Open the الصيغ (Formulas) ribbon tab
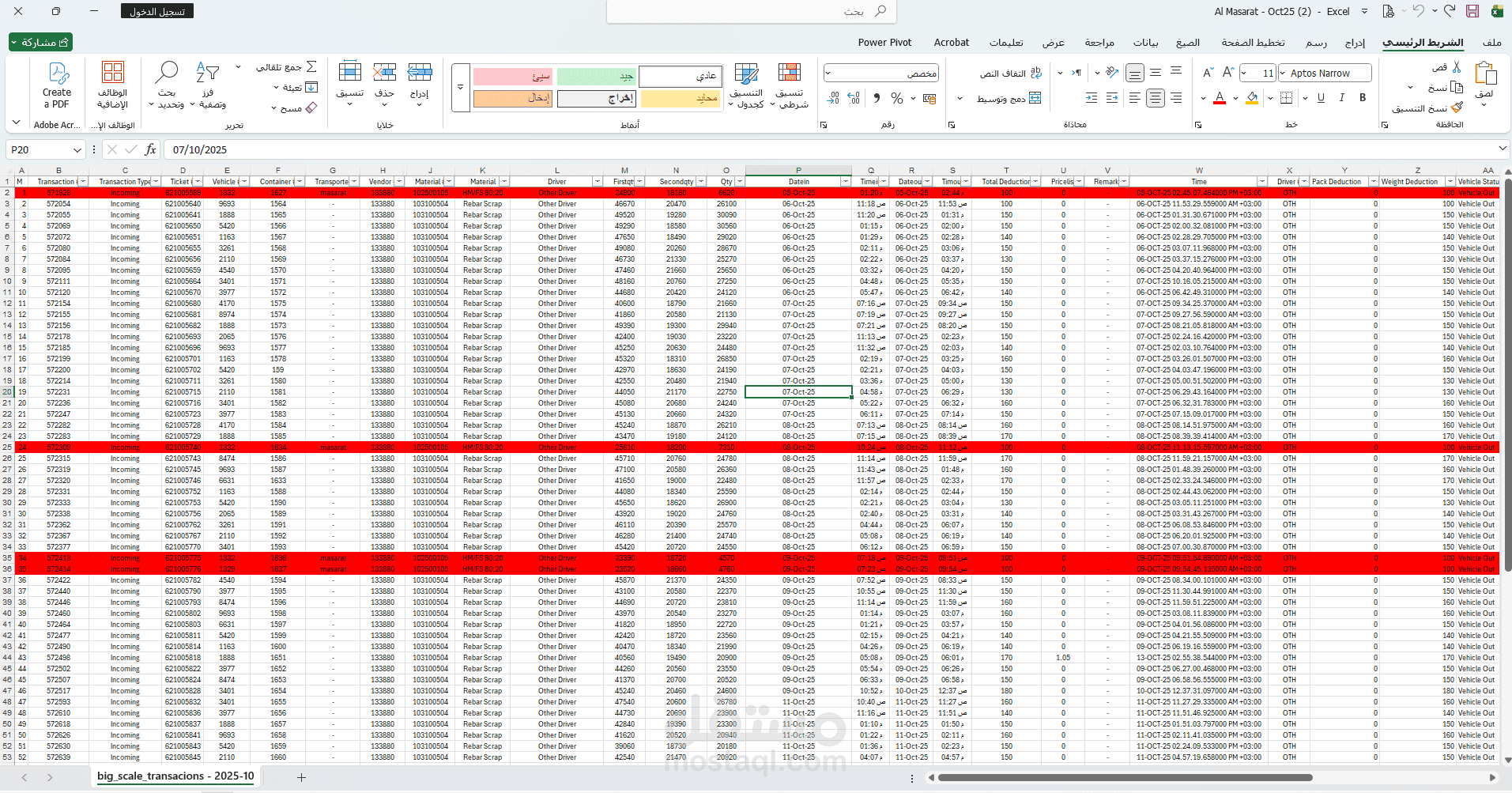1512x793 pixels. pos(1188,43)
